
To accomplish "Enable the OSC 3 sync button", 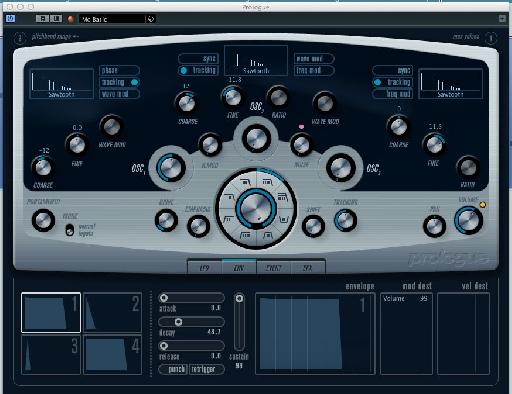I will point(392,70).
